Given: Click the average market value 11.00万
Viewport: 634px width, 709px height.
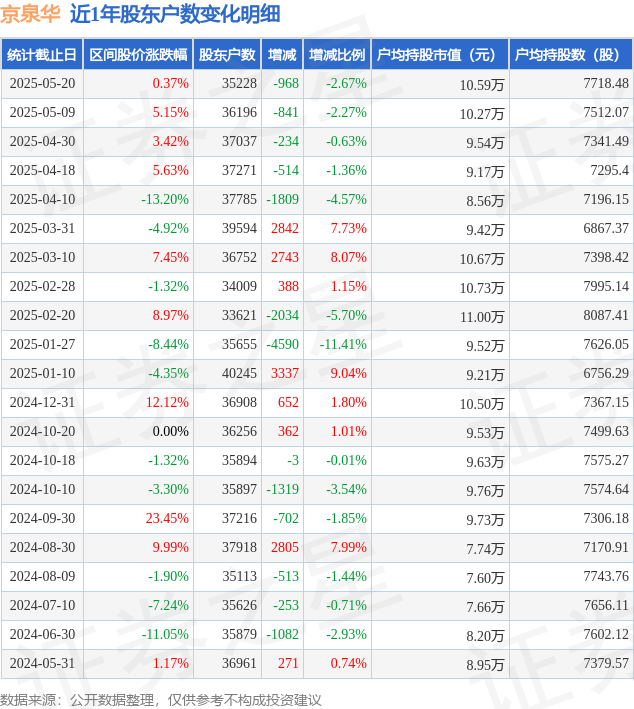Looking at the screenshot, I should 482,317.
